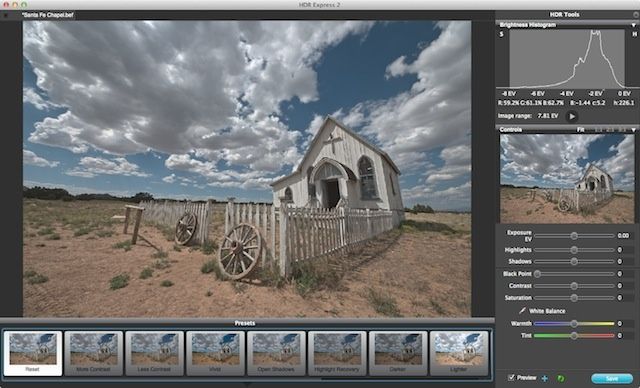Click the Saturation slider handle
The image size is (640, 388).
click(x=574, y=298)
